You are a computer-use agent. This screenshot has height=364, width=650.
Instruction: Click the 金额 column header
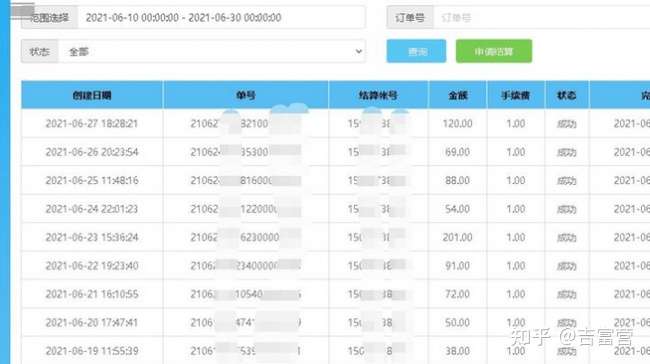click(458, 95)
